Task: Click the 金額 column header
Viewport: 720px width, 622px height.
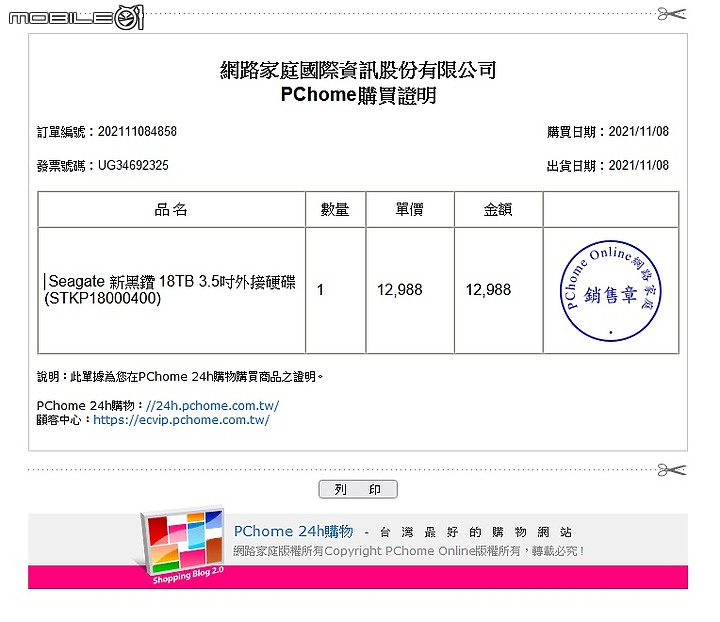Action: pos(498,209)
